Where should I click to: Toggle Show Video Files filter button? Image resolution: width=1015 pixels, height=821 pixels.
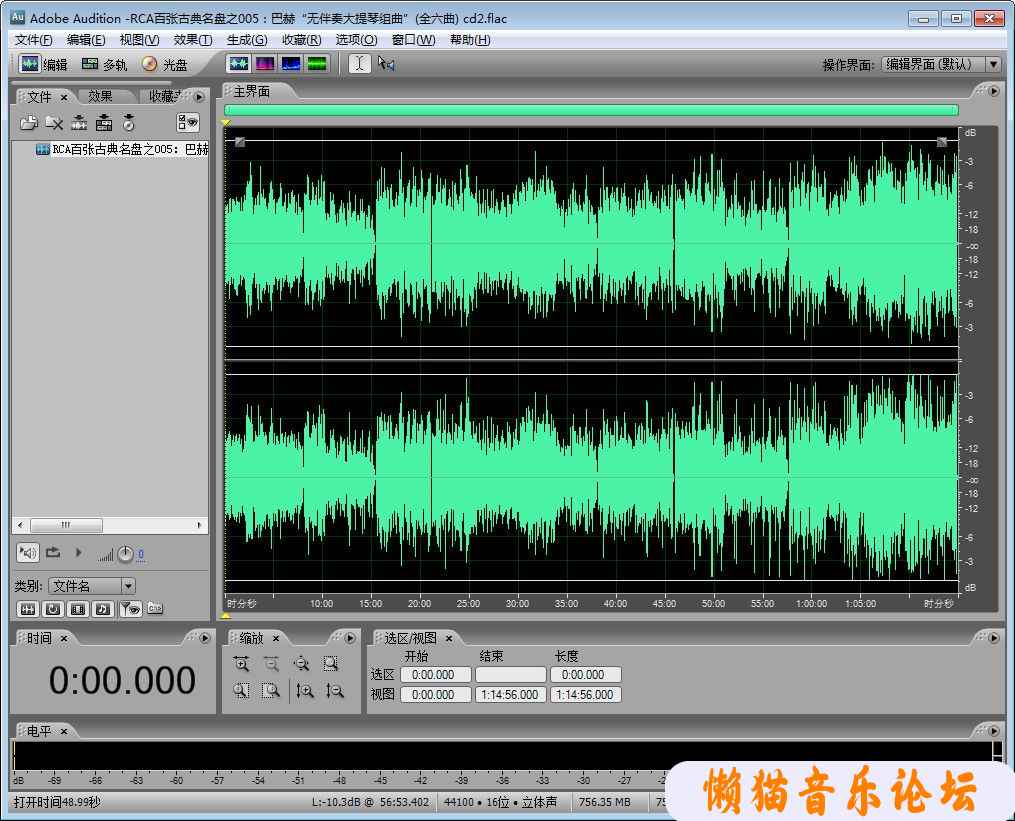(78, 609)
